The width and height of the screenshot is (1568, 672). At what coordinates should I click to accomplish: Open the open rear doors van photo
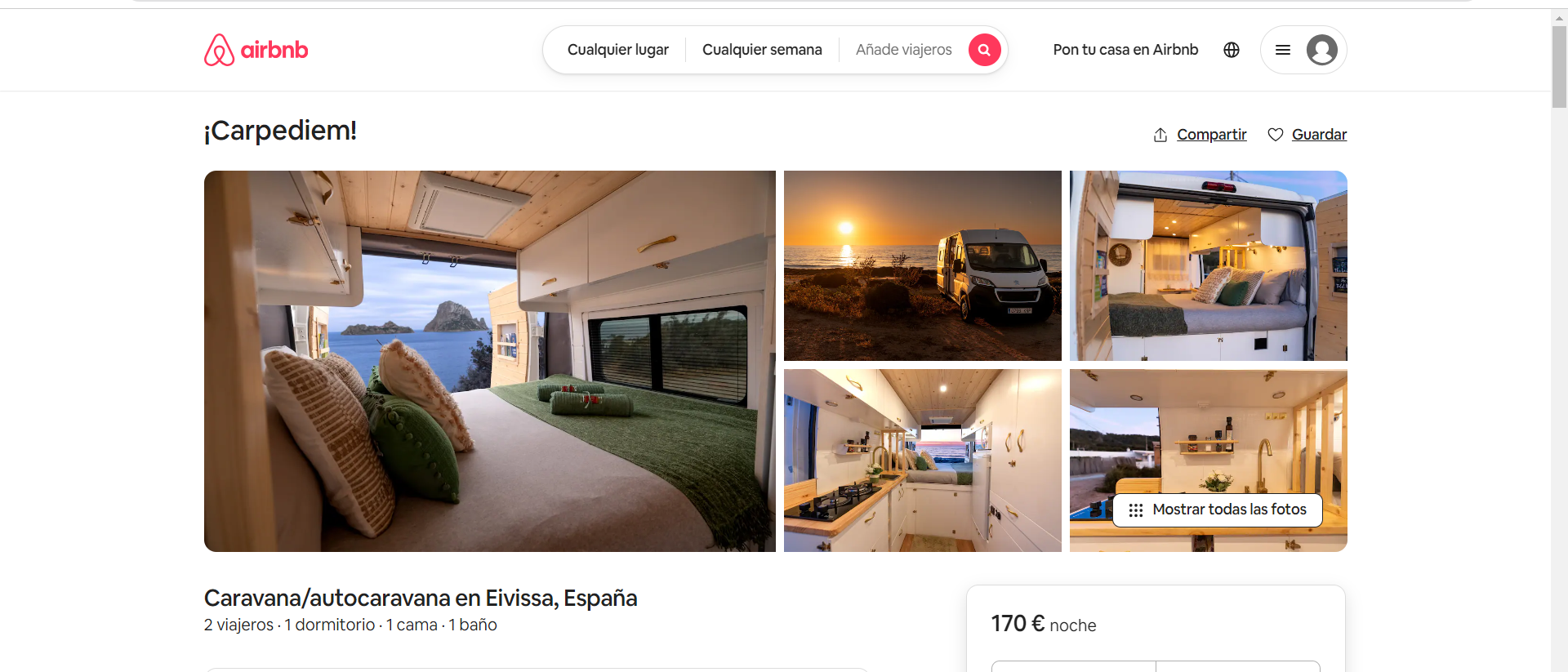1209,265
